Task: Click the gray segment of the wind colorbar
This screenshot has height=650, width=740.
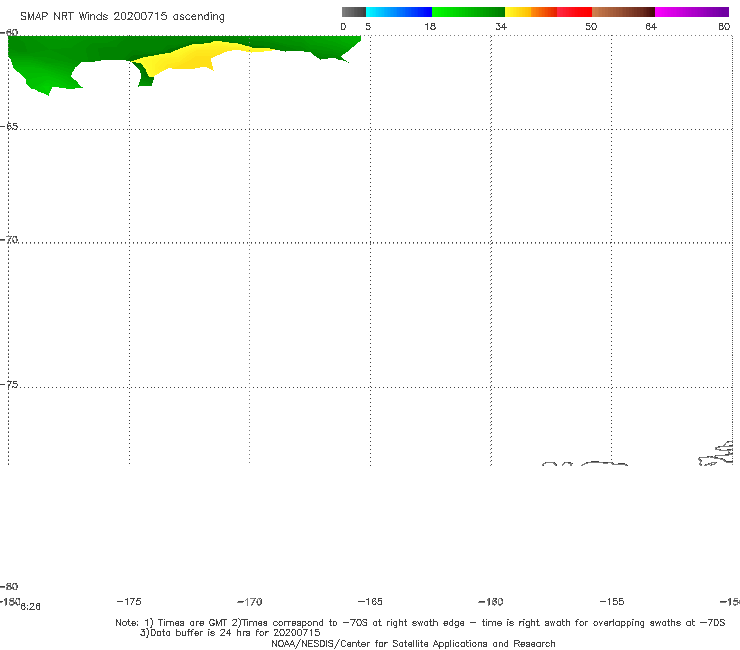Action: click(354, 12)
